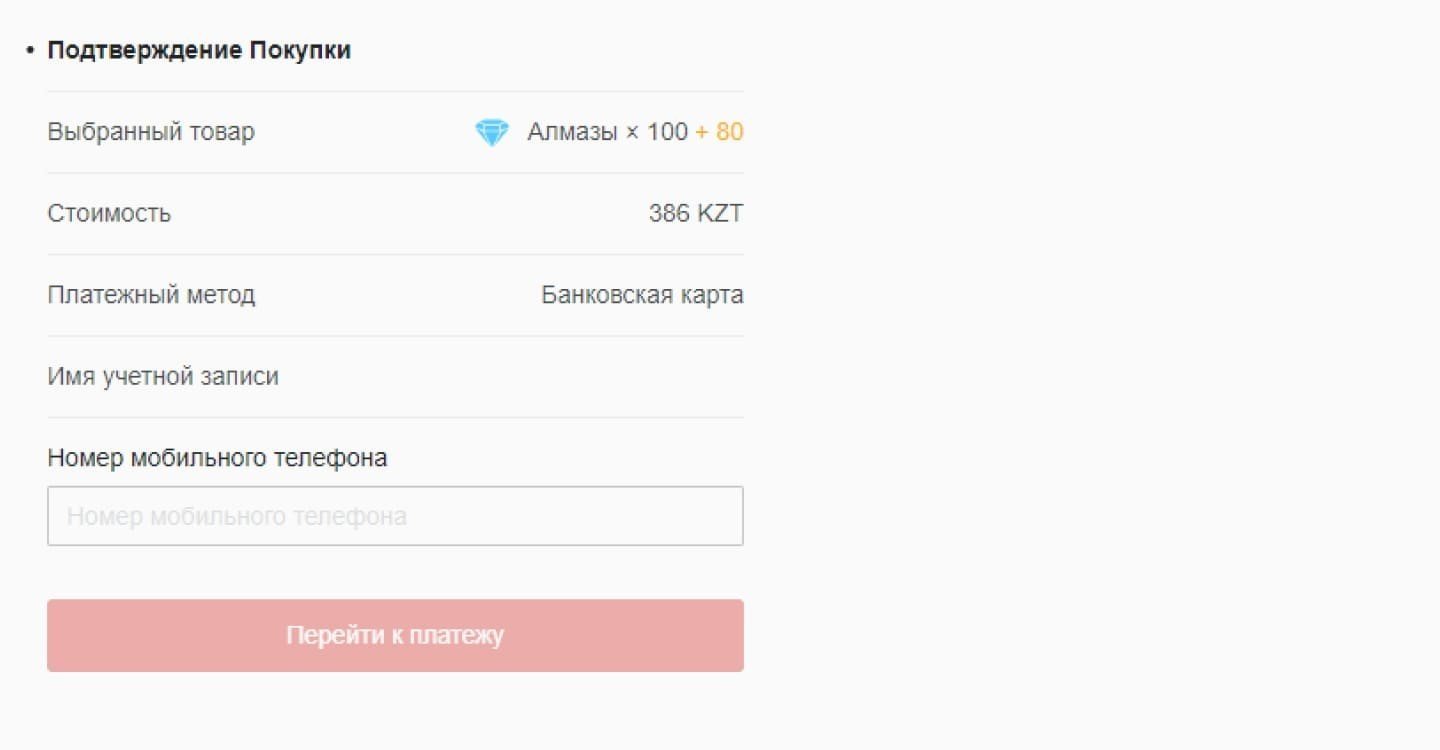Click the blue diamond icon
This screenshot has width=1440, height=750.
pyautogui.click(x=491, y=132)
